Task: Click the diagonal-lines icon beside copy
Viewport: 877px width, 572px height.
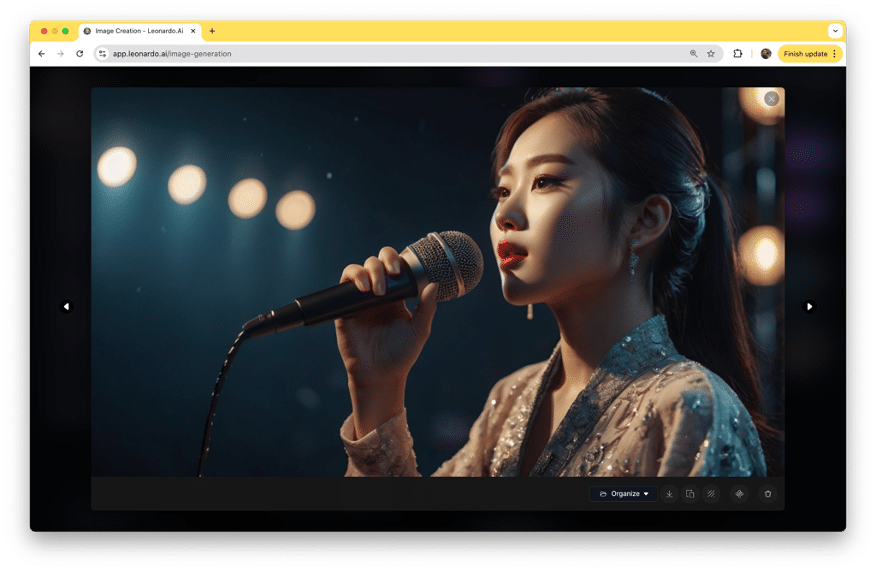Action: coord(711,494)
